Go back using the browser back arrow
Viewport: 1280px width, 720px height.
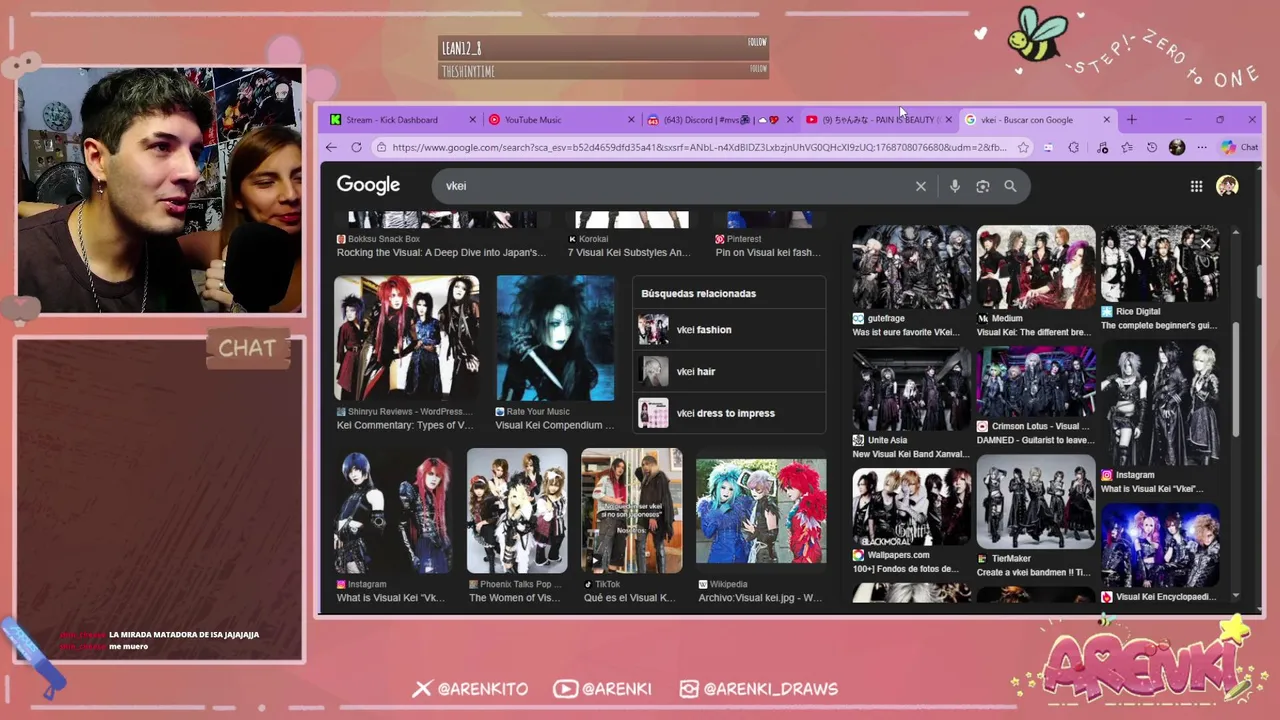click(331, 147)
